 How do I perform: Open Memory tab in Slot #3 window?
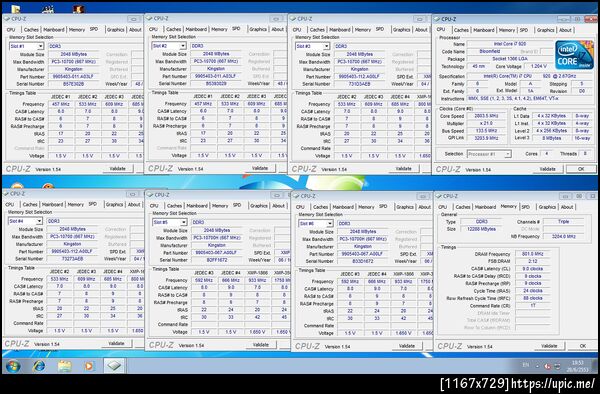point(363,29)
